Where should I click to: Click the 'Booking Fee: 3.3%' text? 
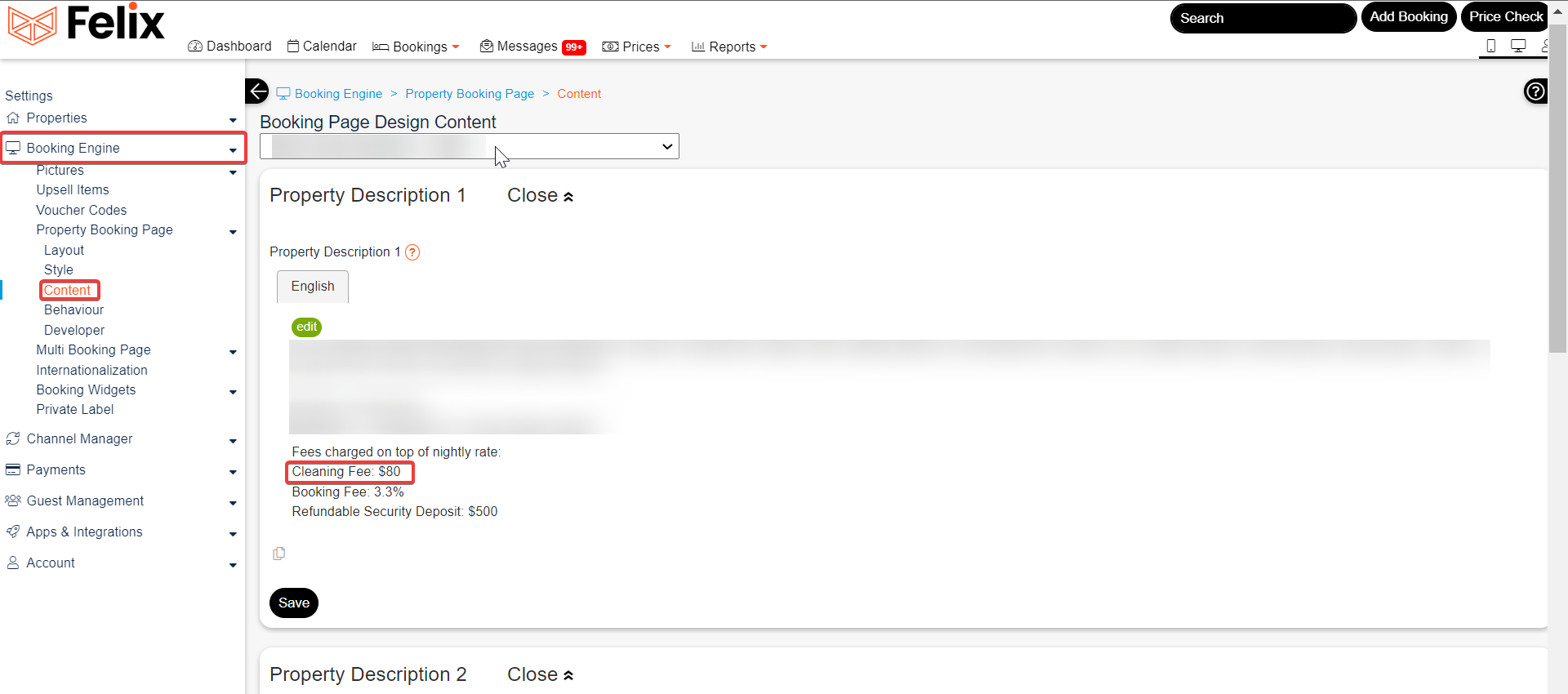tap(348, 492)
